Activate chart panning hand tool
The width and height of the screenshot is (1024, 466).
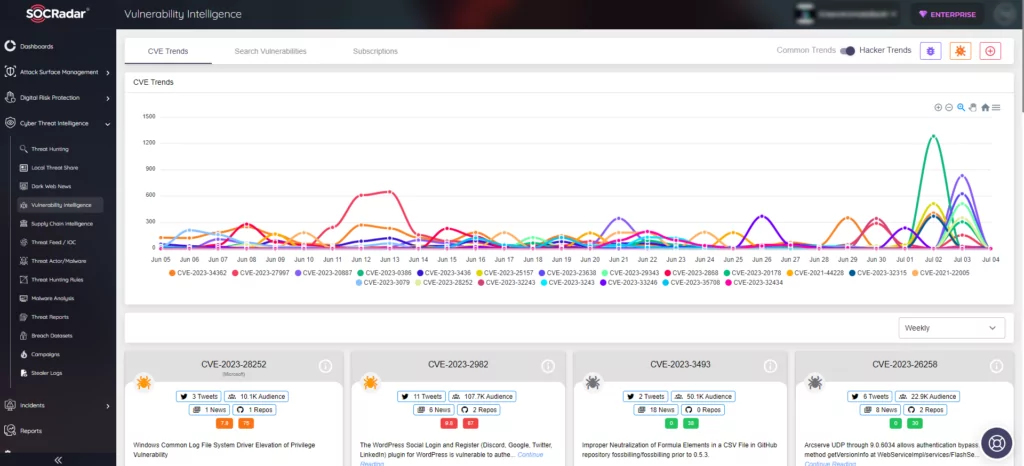tap(972, 108)
